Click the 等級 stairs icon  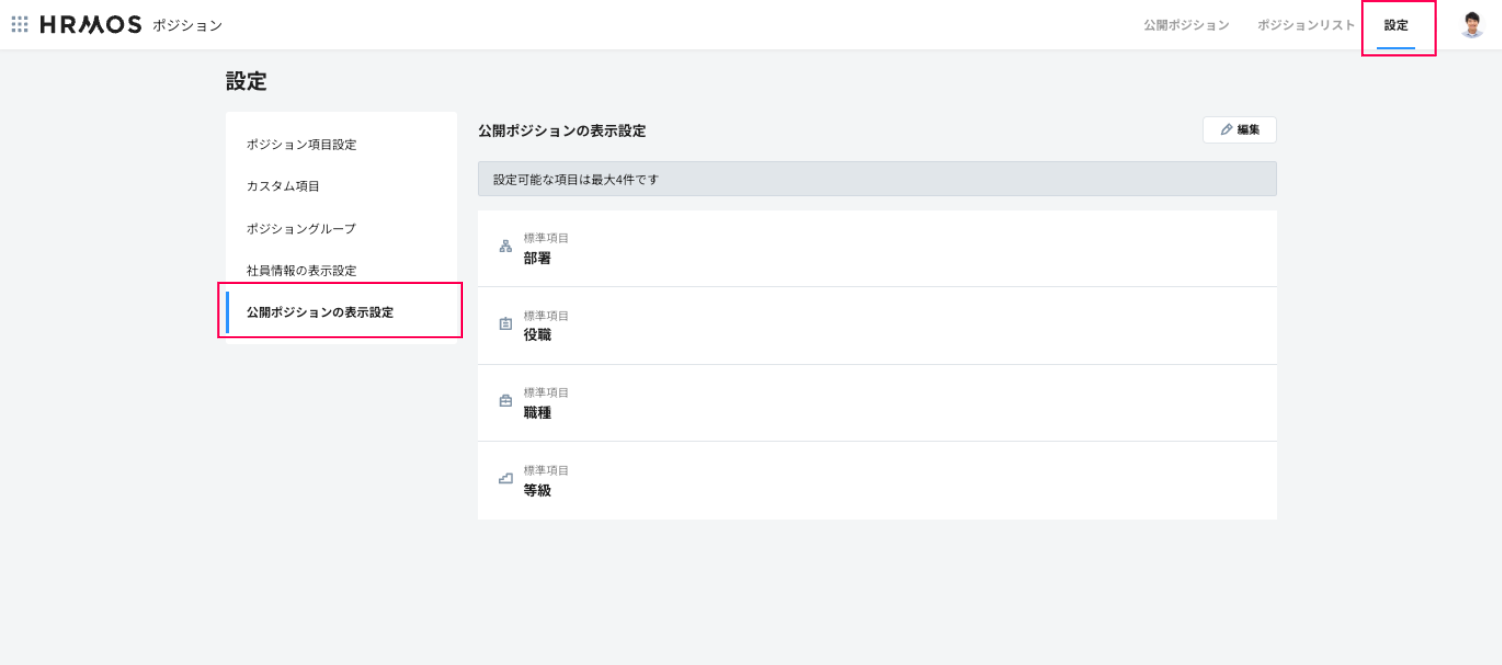[505, 479]
